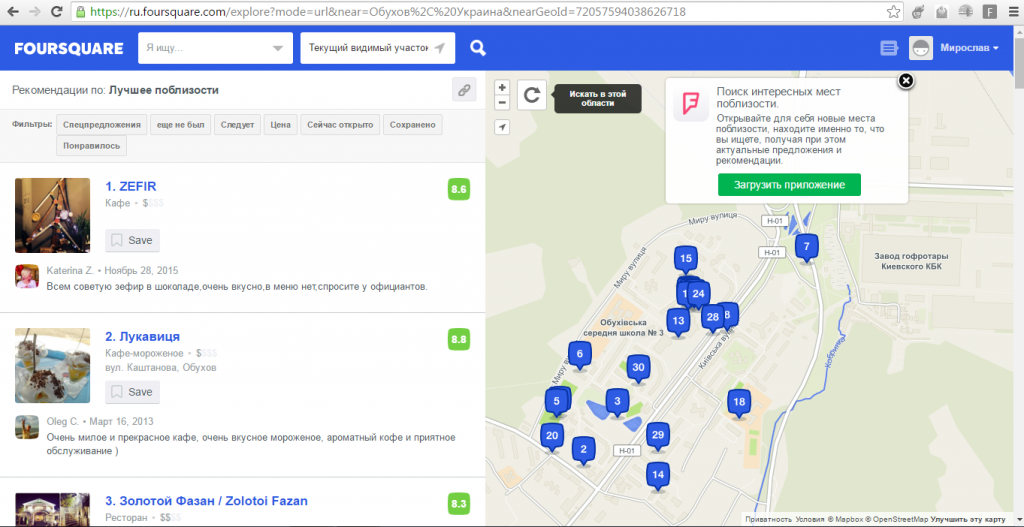The height and width of the screenshot is (527, 1024).
Task: Toggle the Следует filter
Action: (x=238, y=125)
